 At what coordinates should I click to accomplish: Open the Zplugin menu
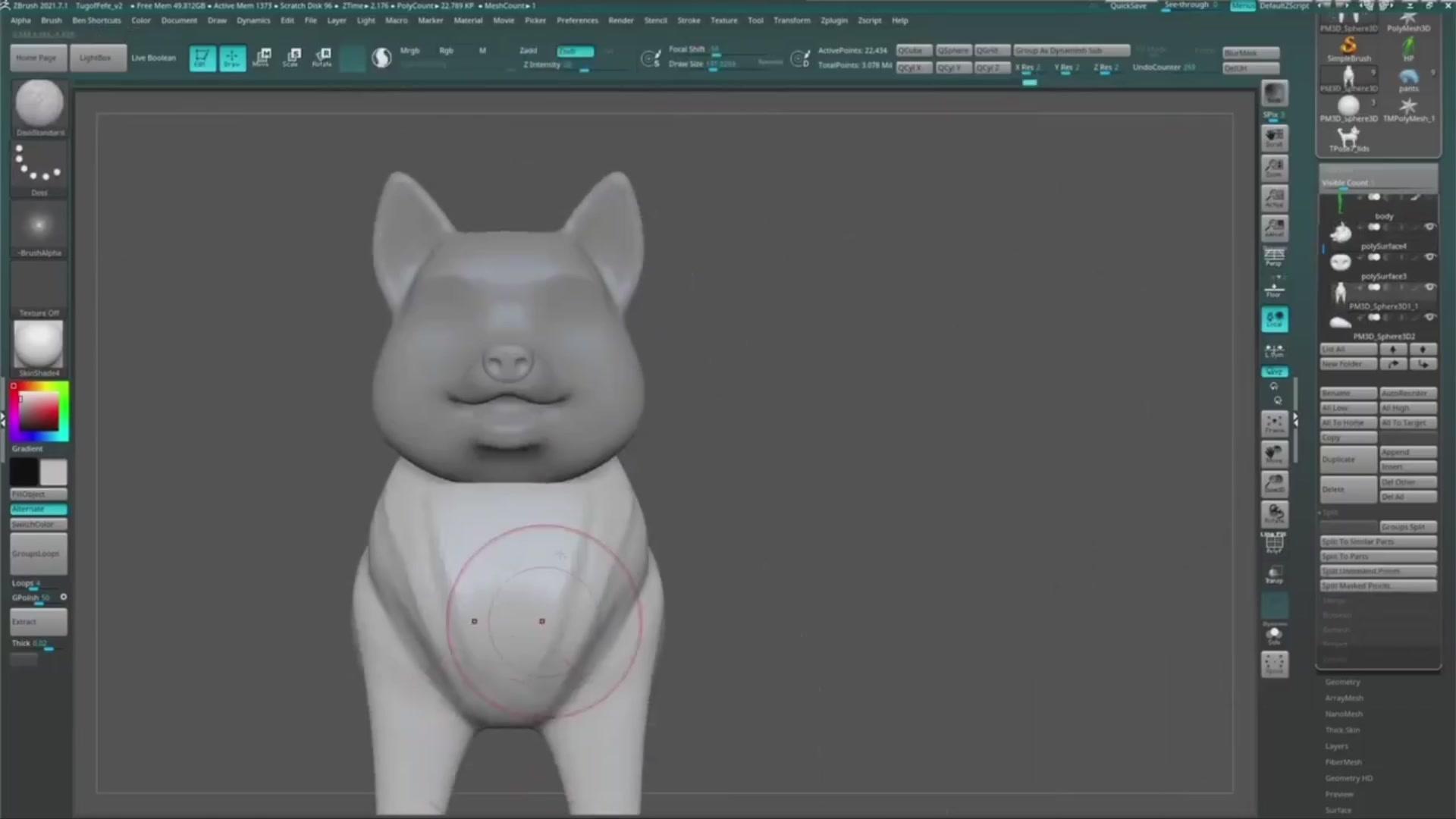click(833, 20)
